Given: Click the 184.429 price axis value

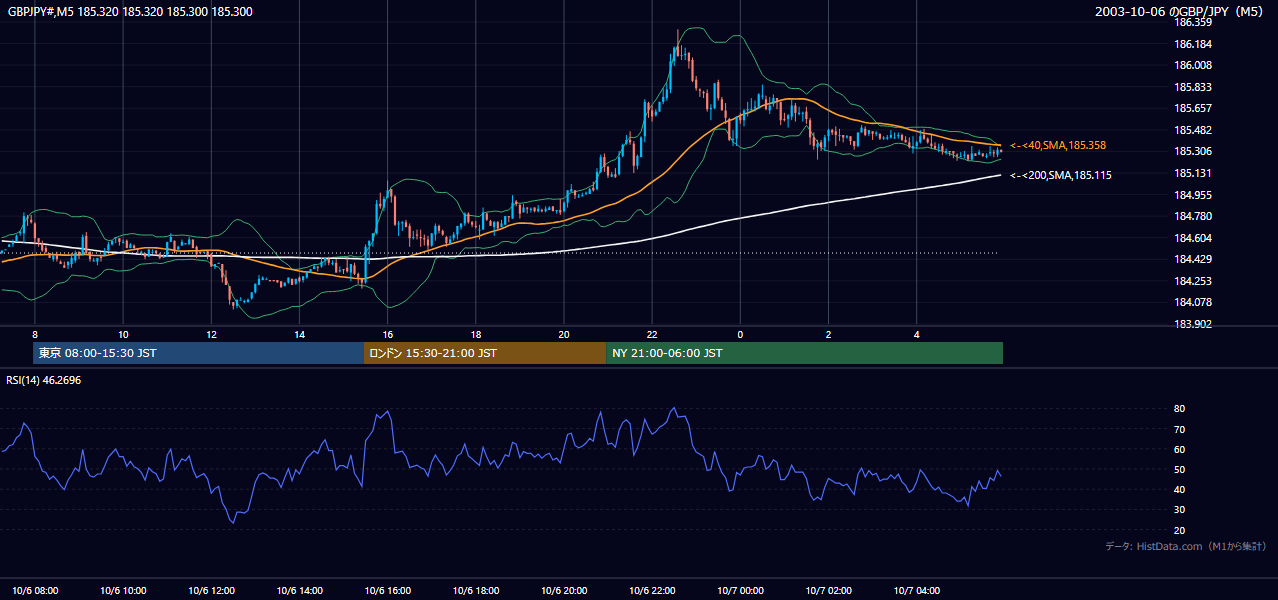Looking at the screenshot, I should (x=1193, y=259).
